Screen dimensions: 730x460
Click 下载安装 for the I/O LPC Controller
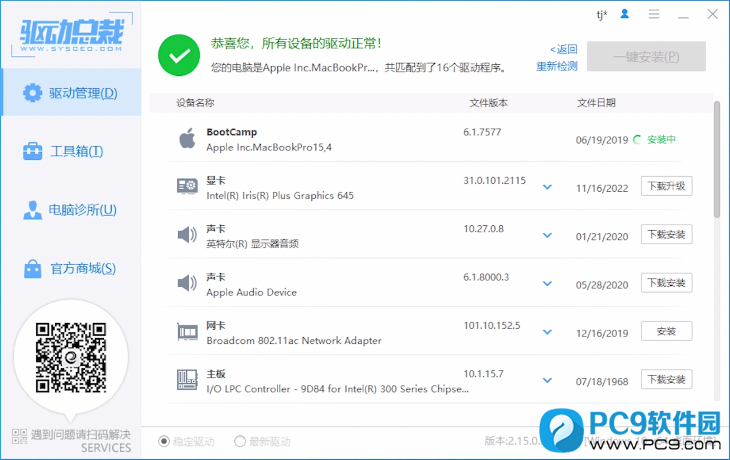(666, 379)
